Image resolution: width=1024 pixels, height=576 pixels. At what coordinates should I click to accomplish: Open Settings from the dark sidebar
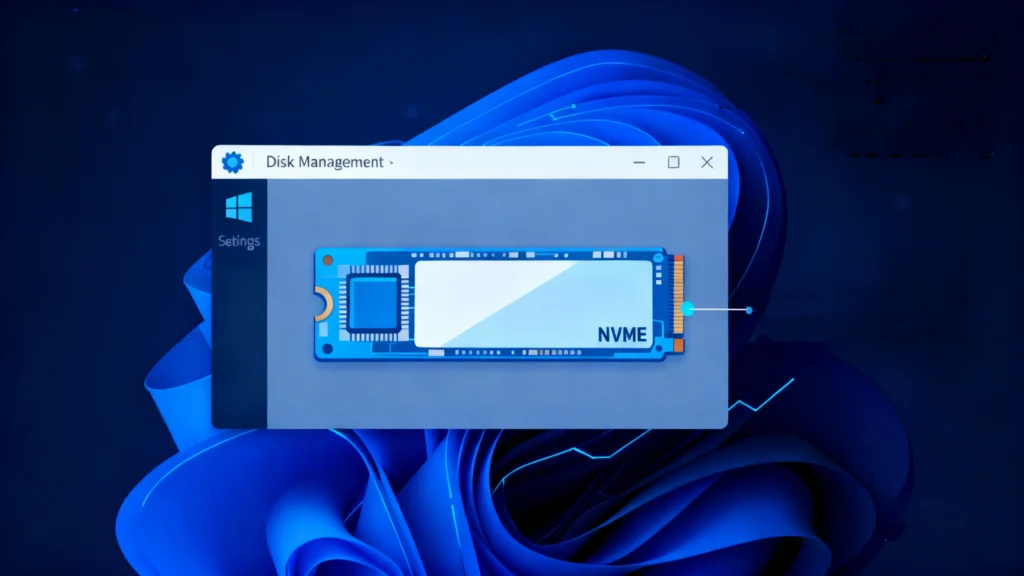click(238, 241)
